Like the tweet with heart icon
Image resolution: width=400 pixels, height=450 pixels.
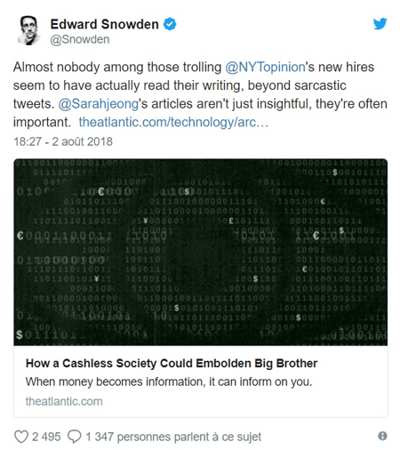pos(22,436)
